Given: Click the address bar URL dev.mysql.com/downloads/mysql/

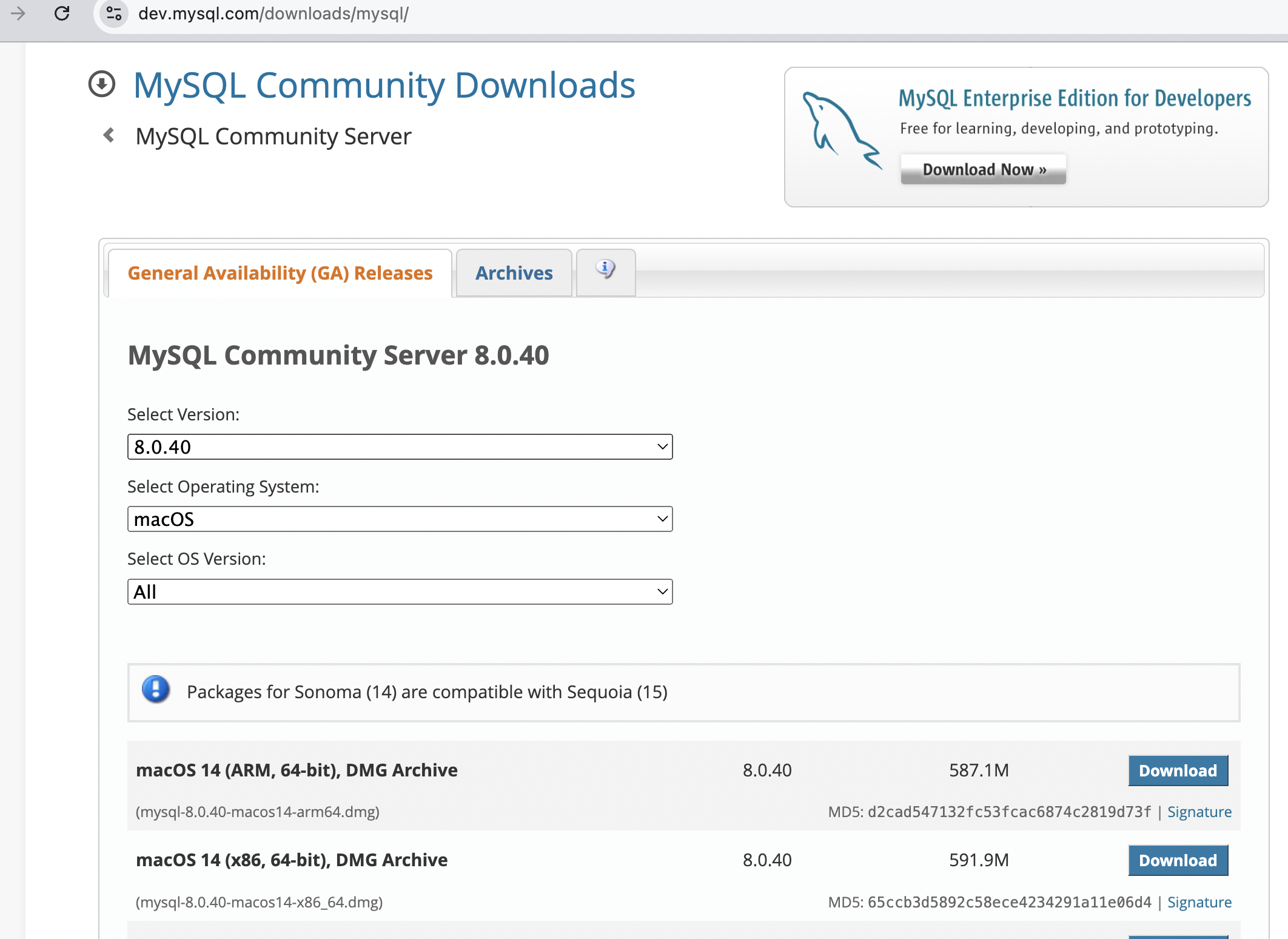Looking at the screenshot, I should (x=273, y=13).
